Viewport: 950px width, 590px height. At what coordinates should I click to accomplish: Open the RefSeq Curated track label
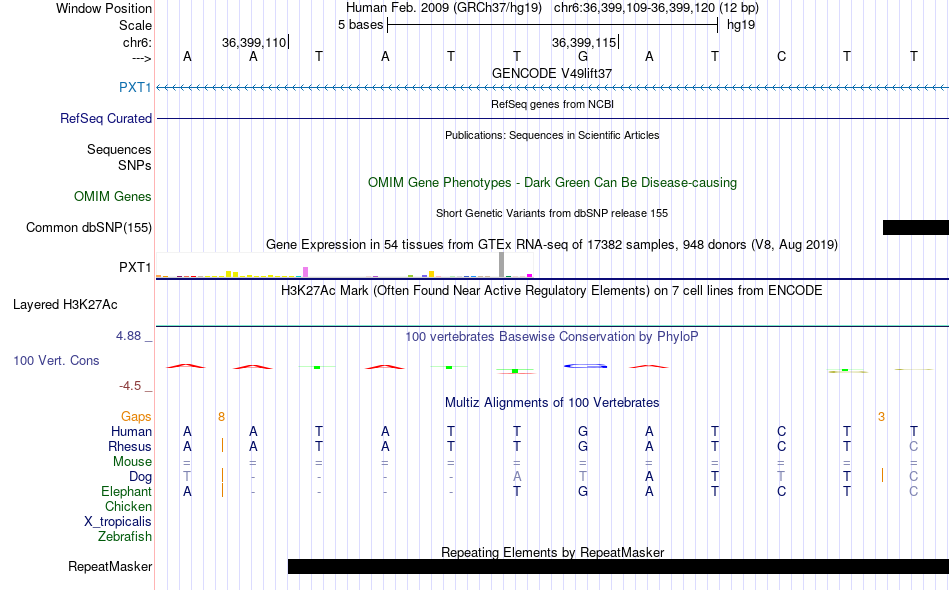(106, 118)
